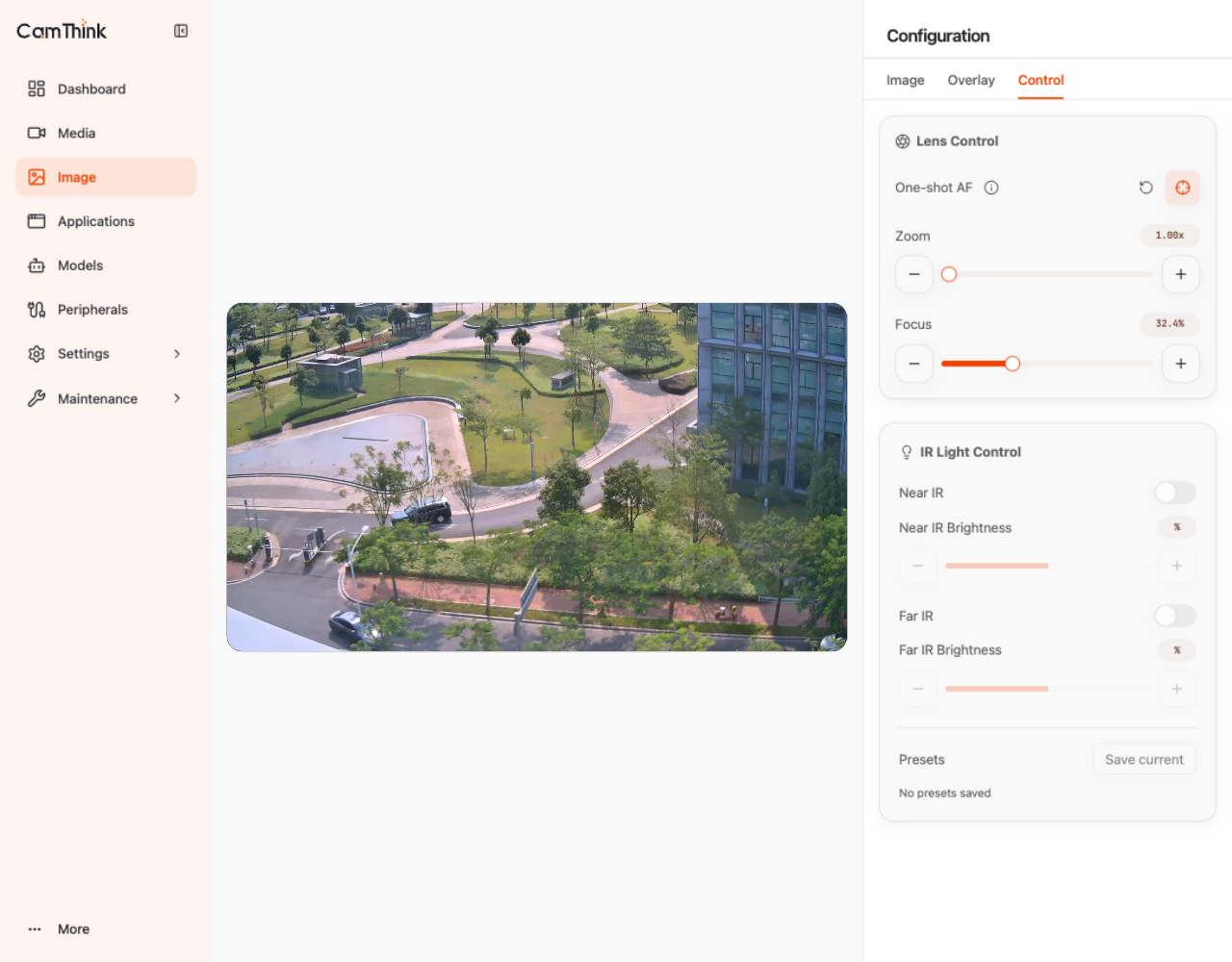The image size is (1232, 962).
Task: Switch to the Image configuration tab
Action: (x=906, y=80)
